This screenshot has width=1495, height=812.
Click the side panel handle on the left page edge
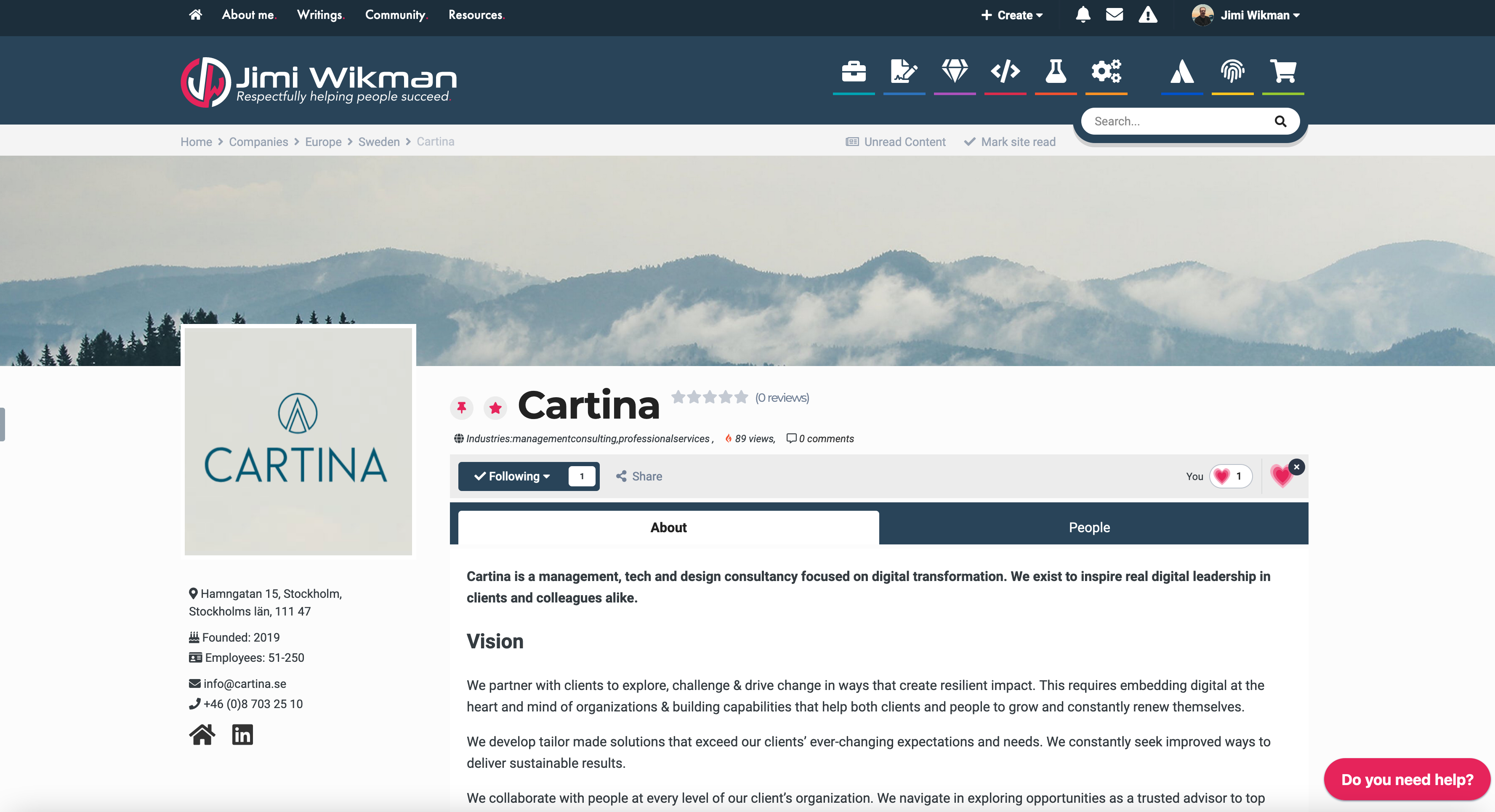(3, 424)
